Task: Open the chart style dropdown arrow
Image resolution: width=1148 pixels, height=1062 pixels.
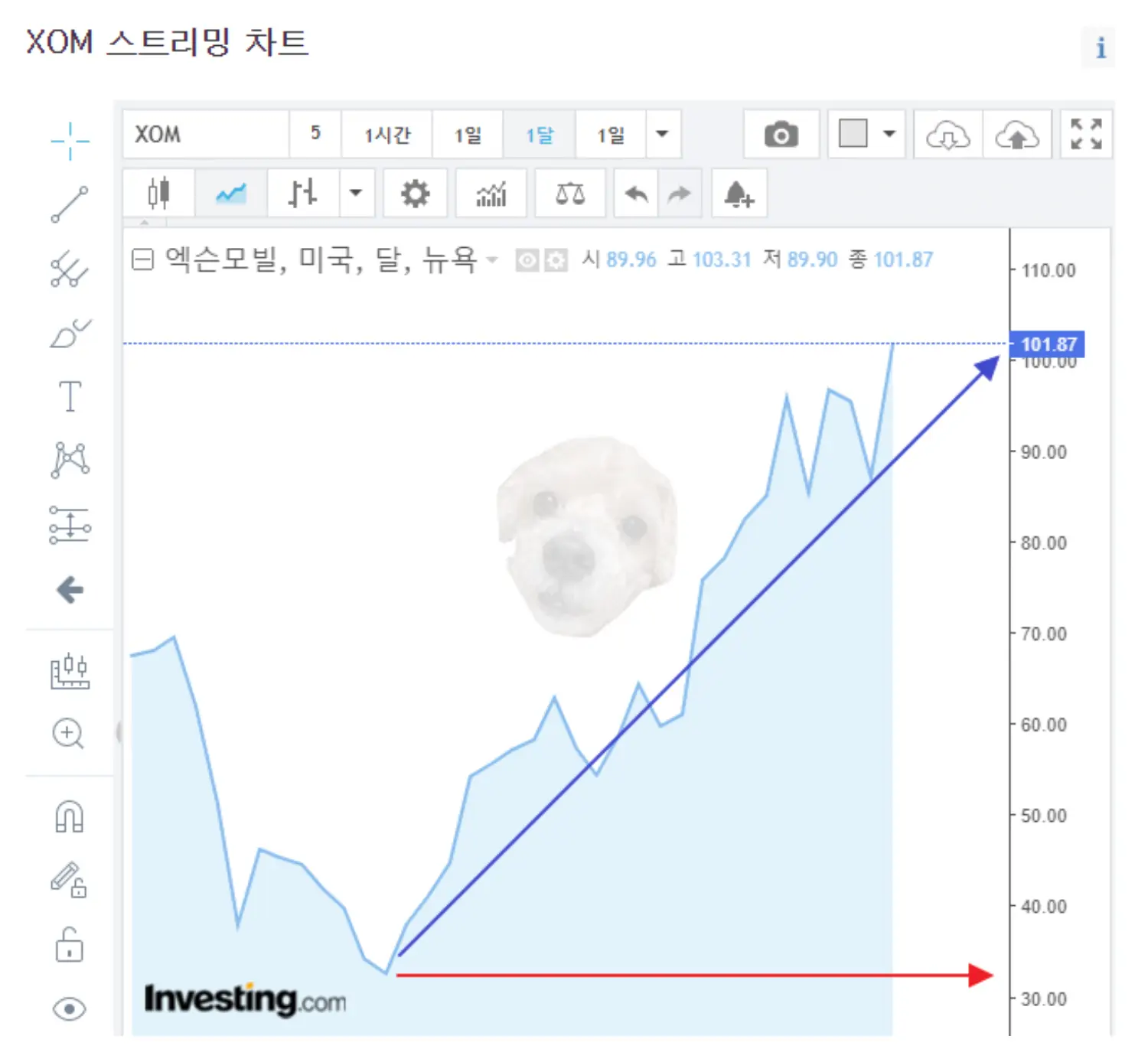Action: 356,193
